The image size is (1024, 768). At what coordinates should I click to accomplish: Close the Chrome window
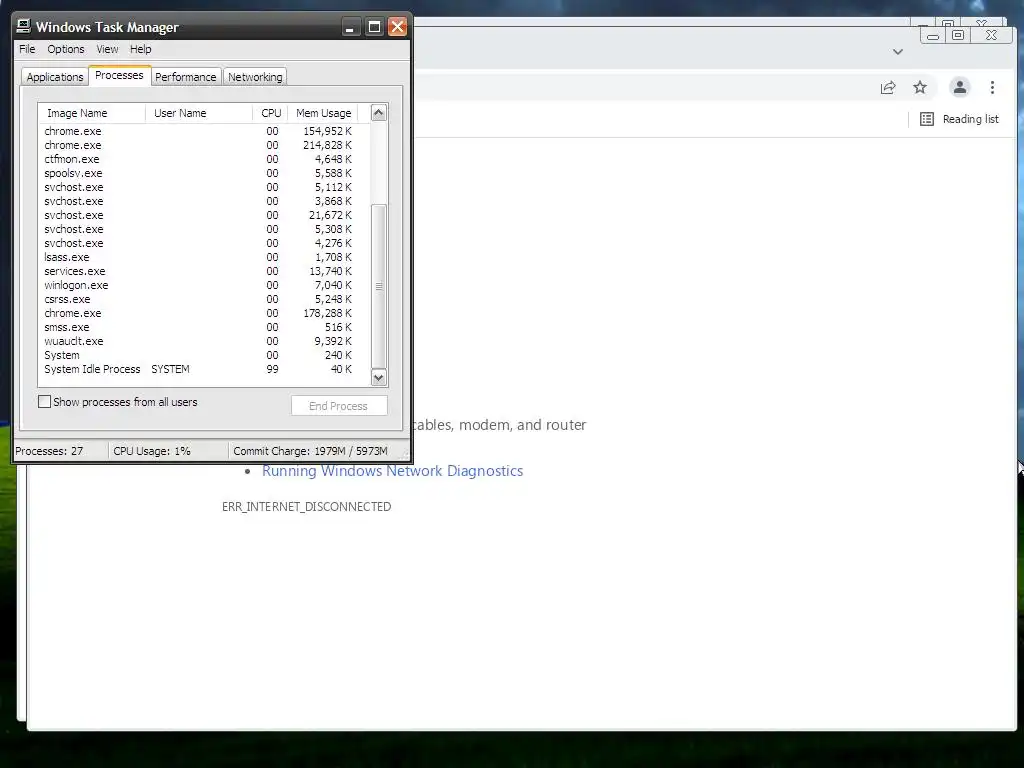(991, 35)
